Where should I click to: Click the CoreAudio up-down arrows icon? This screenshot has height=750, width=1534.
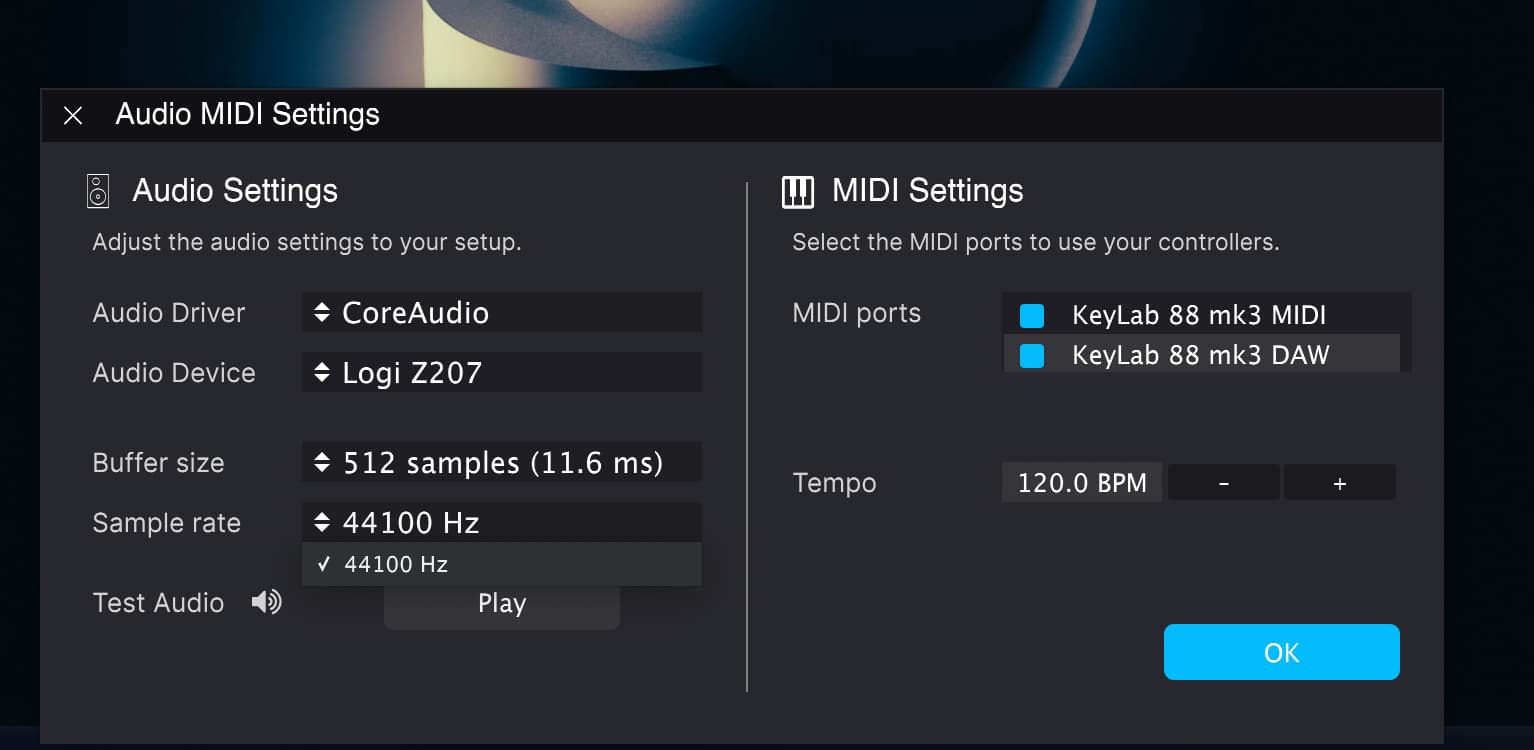pos(321,313)
